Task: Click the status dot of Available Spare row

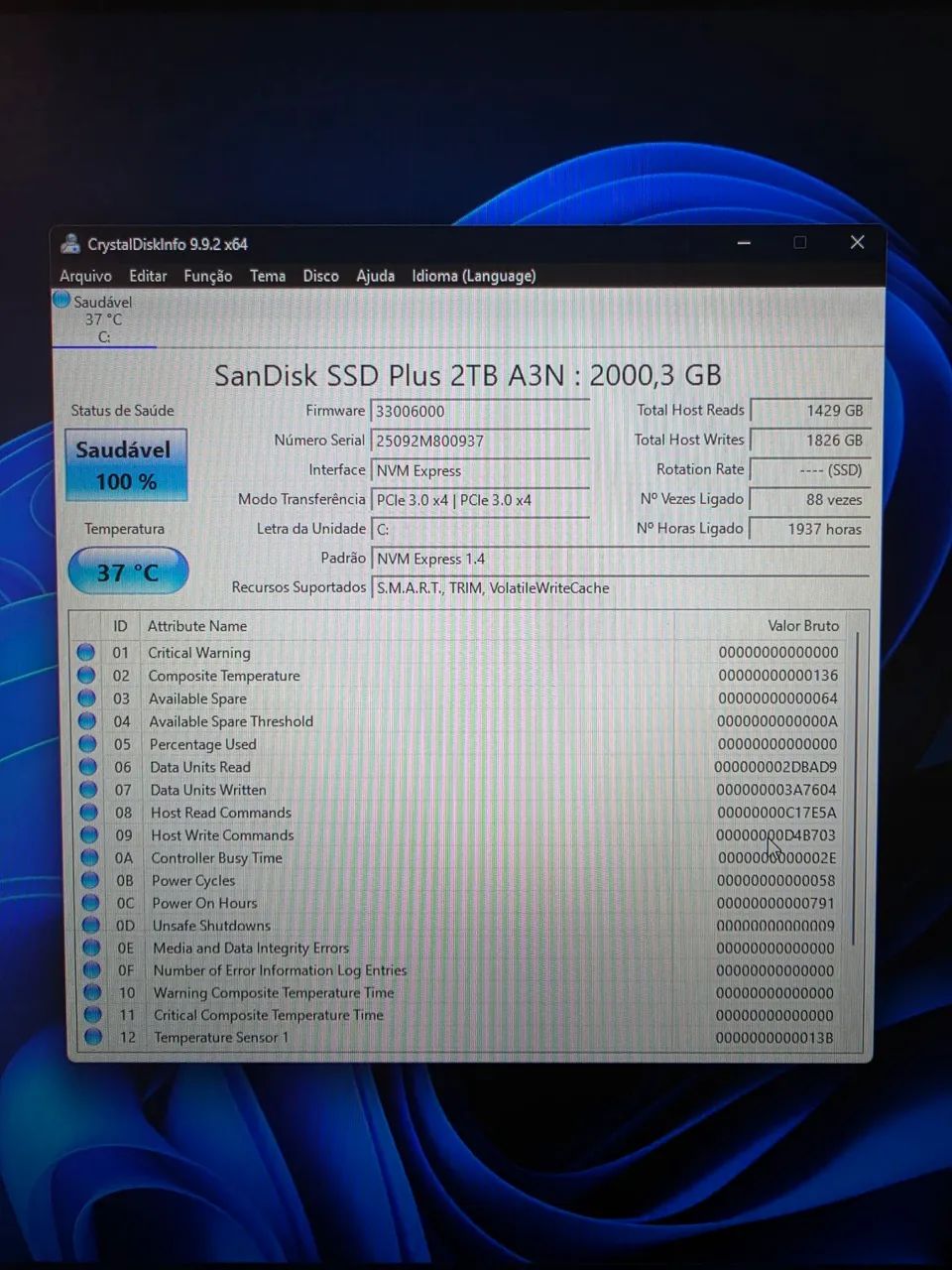Action: click(x=87, y=698)
